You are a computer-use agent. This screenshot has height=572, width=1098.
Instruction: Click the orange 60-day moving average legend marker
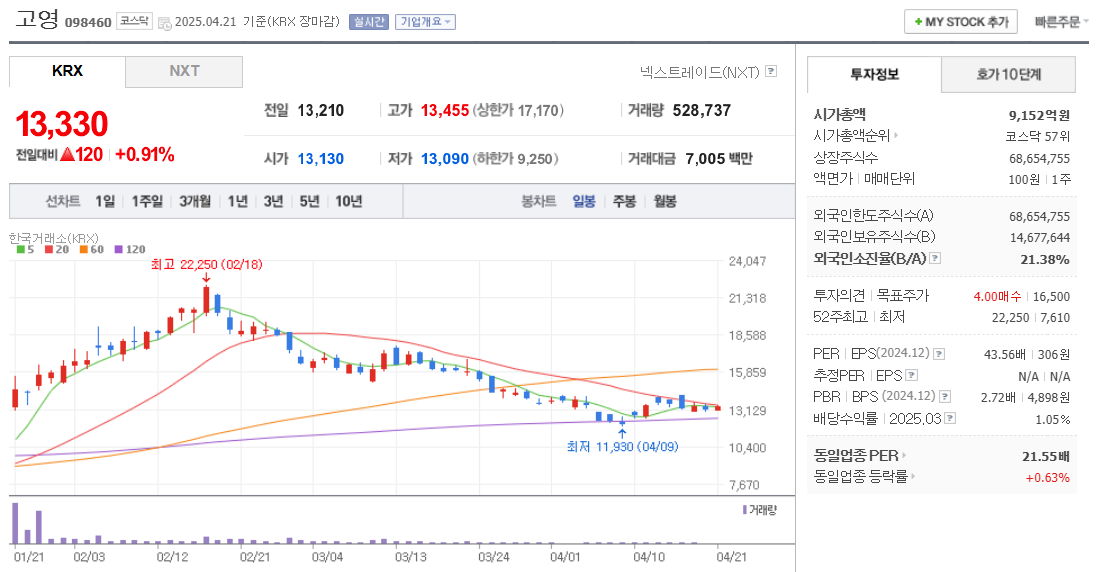[83, 249]
